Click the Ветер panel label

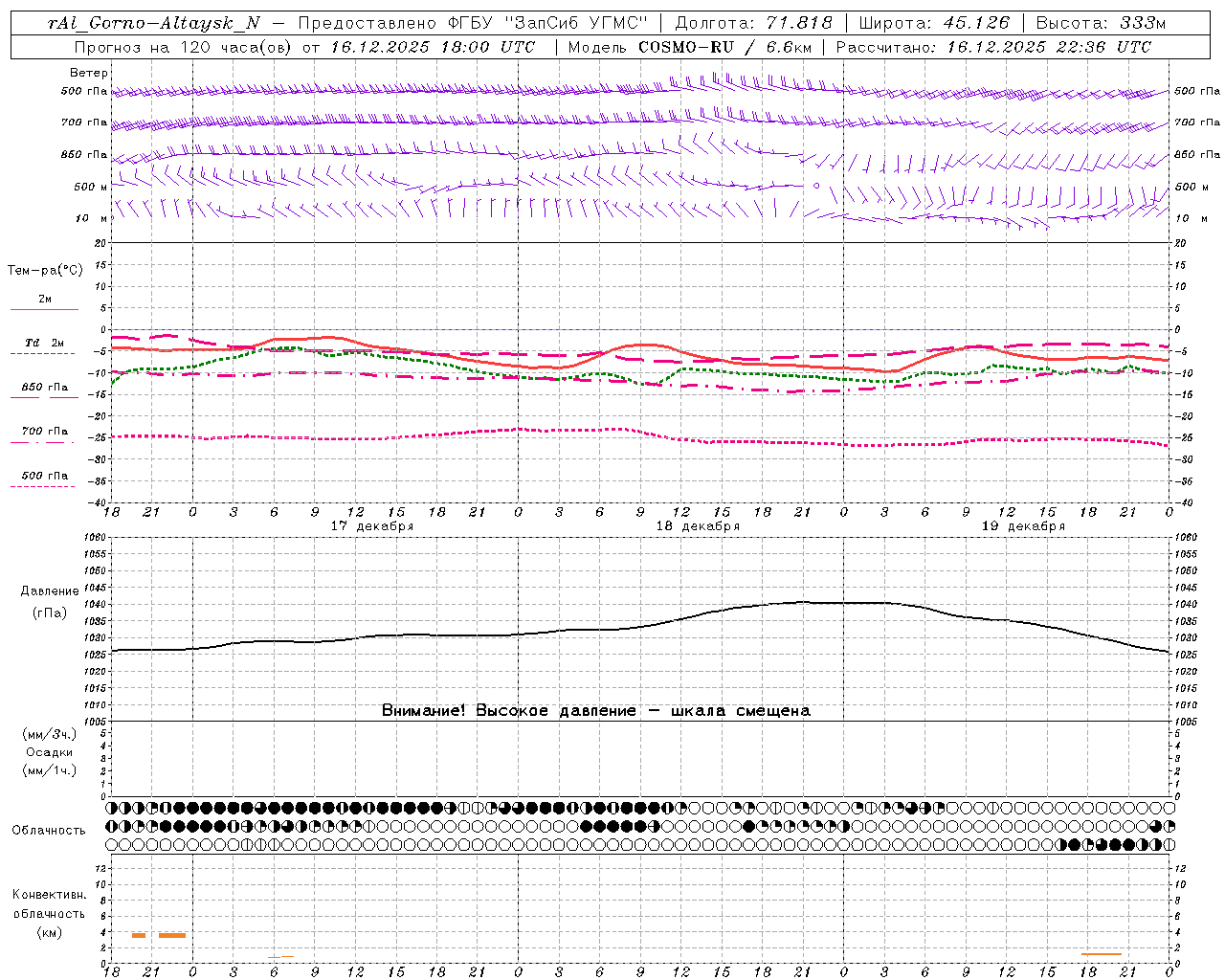[x=89, y=73]
